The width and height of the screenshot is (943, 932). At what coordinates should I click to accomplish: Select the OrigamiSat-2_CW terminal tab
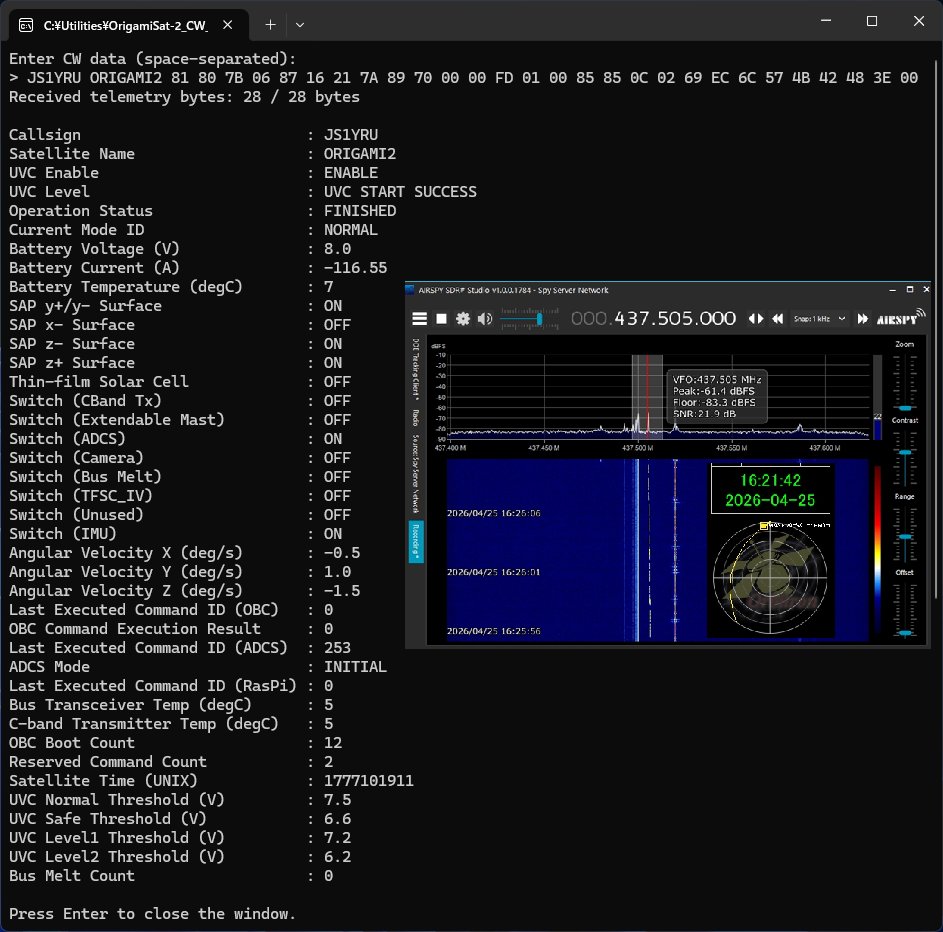[124, 25]
